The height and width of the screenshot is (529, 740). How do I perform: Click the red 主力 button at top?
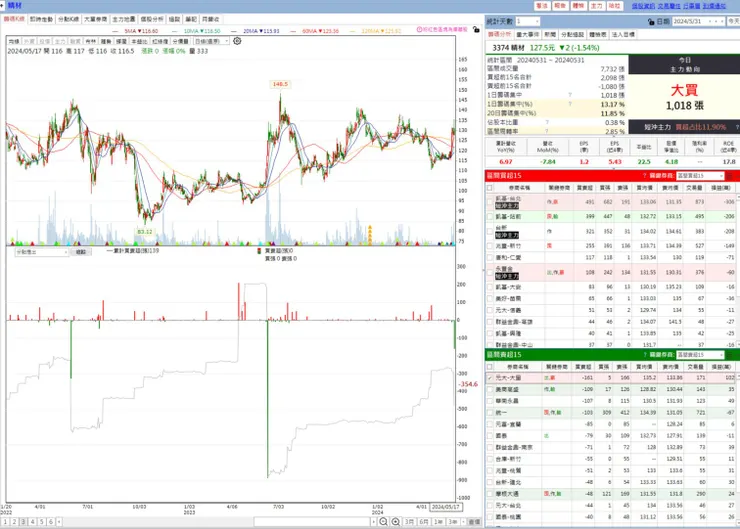(x=597, y=6)
